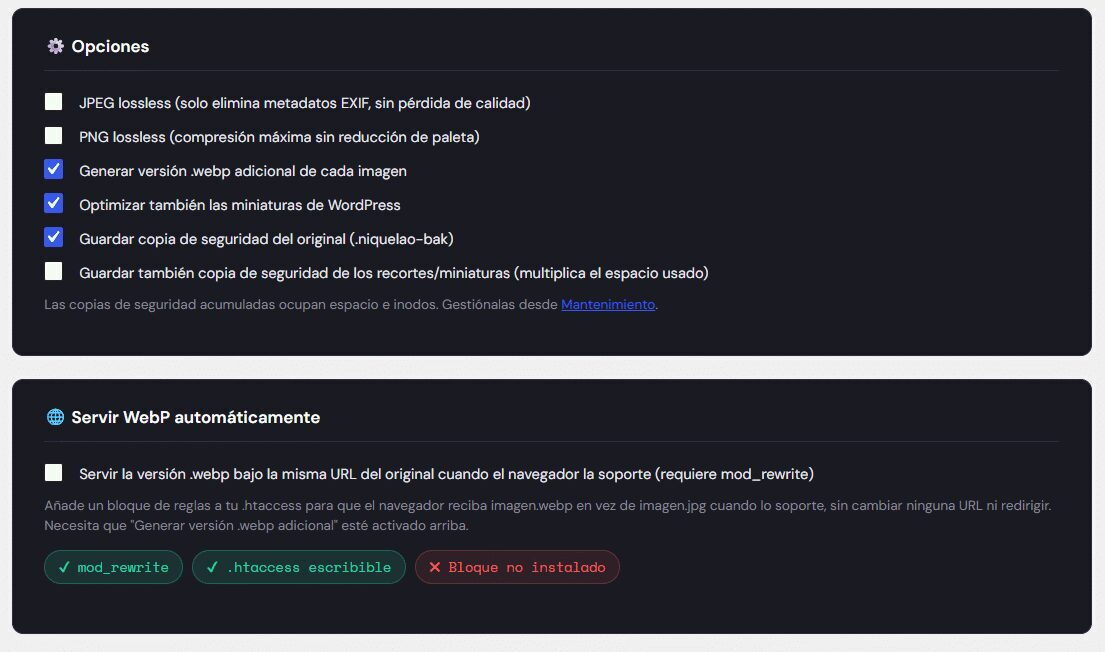Click the mod_rewrite status badge
Image resolution: width=1105 pixels, height=652 pixels.
[x=113, y=567]
